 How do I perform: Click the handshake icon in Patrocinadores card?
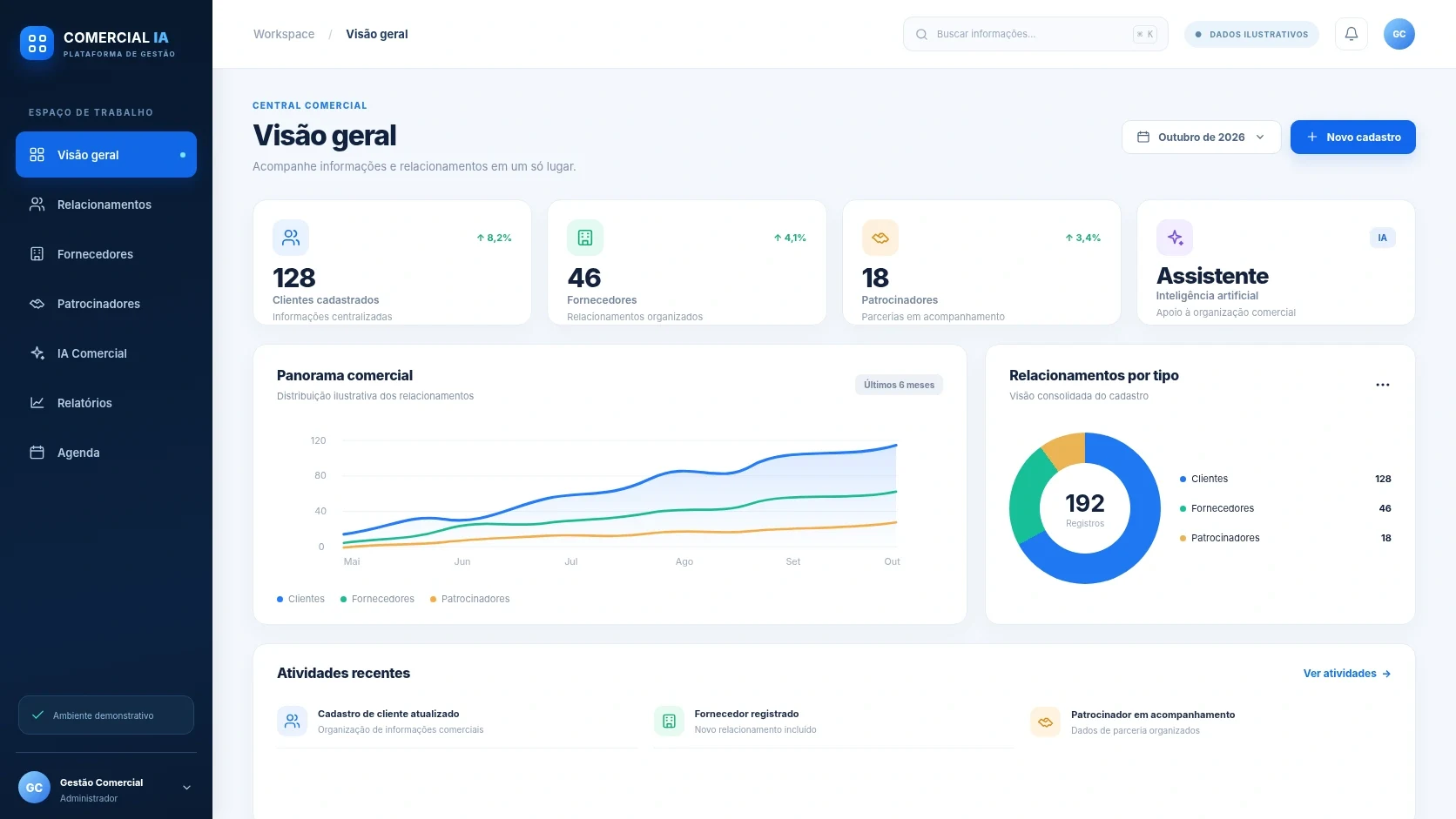click(x=880, y=238)
